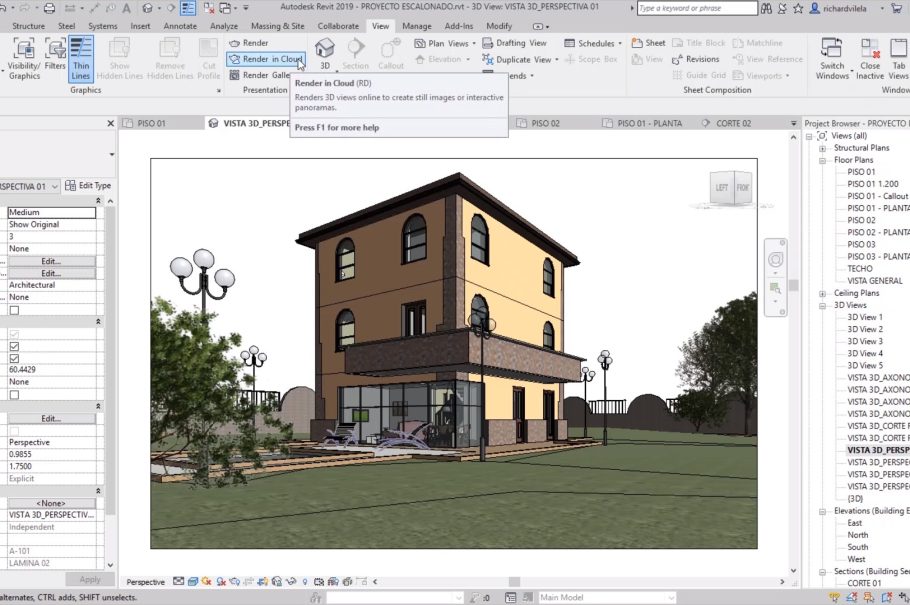The image size is (910, 605).
Task: Click the Render tool
Action: coord(248,43)
